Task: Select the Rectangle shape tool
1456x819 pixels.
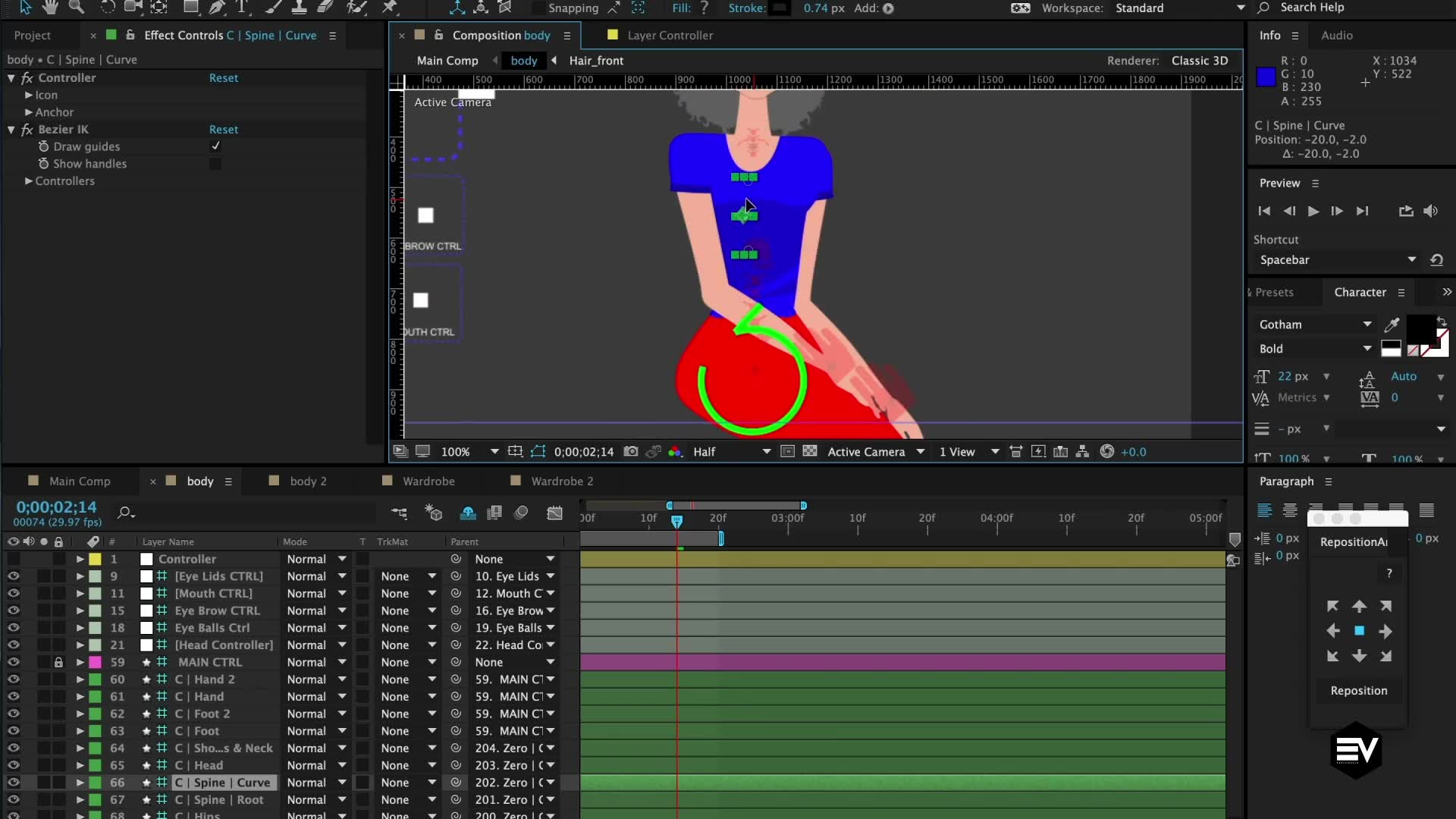Action: [x=191, y=8]
